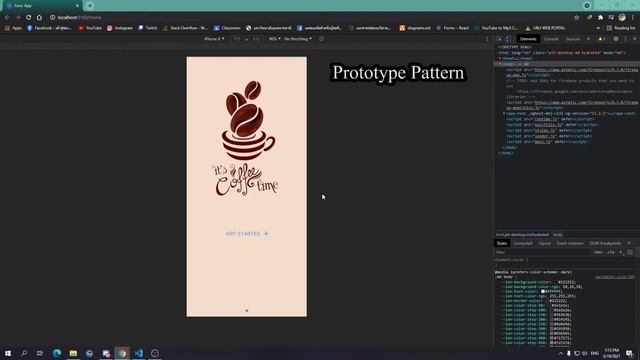Image resolution: width=640 pixels, height=360 pixels.
Task: Click the warnings count badge
Action: click(x=602, y=39)
